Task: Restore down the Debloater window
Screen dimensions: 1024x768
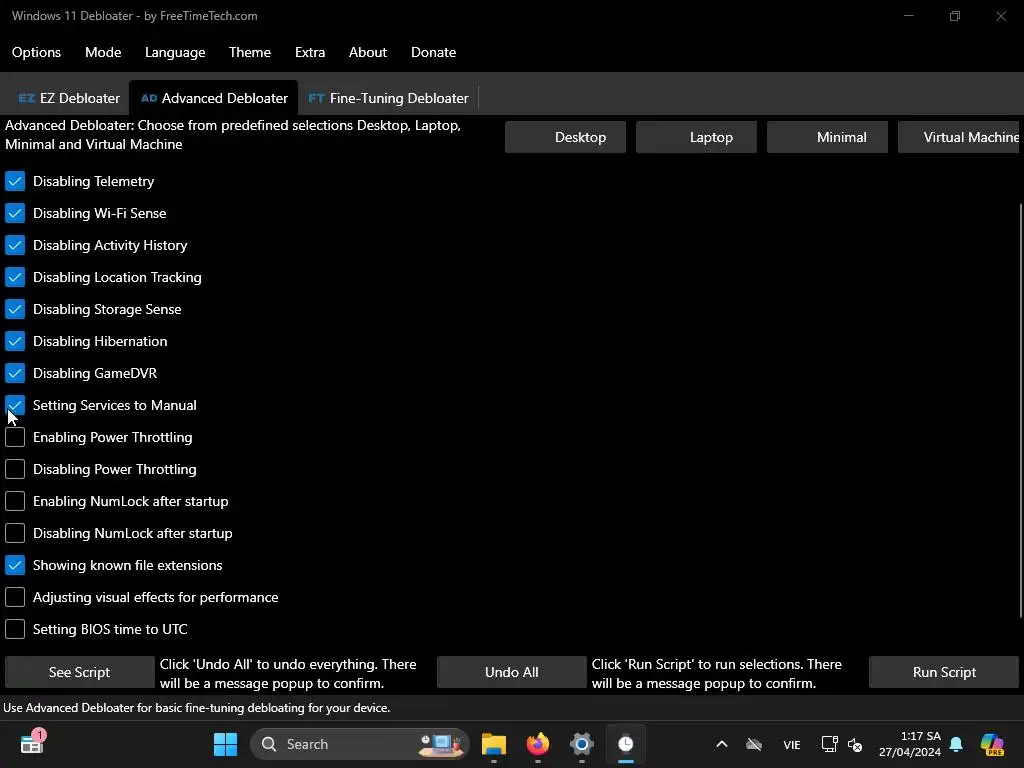Action: pyautogui.click(x=955, y=16)
